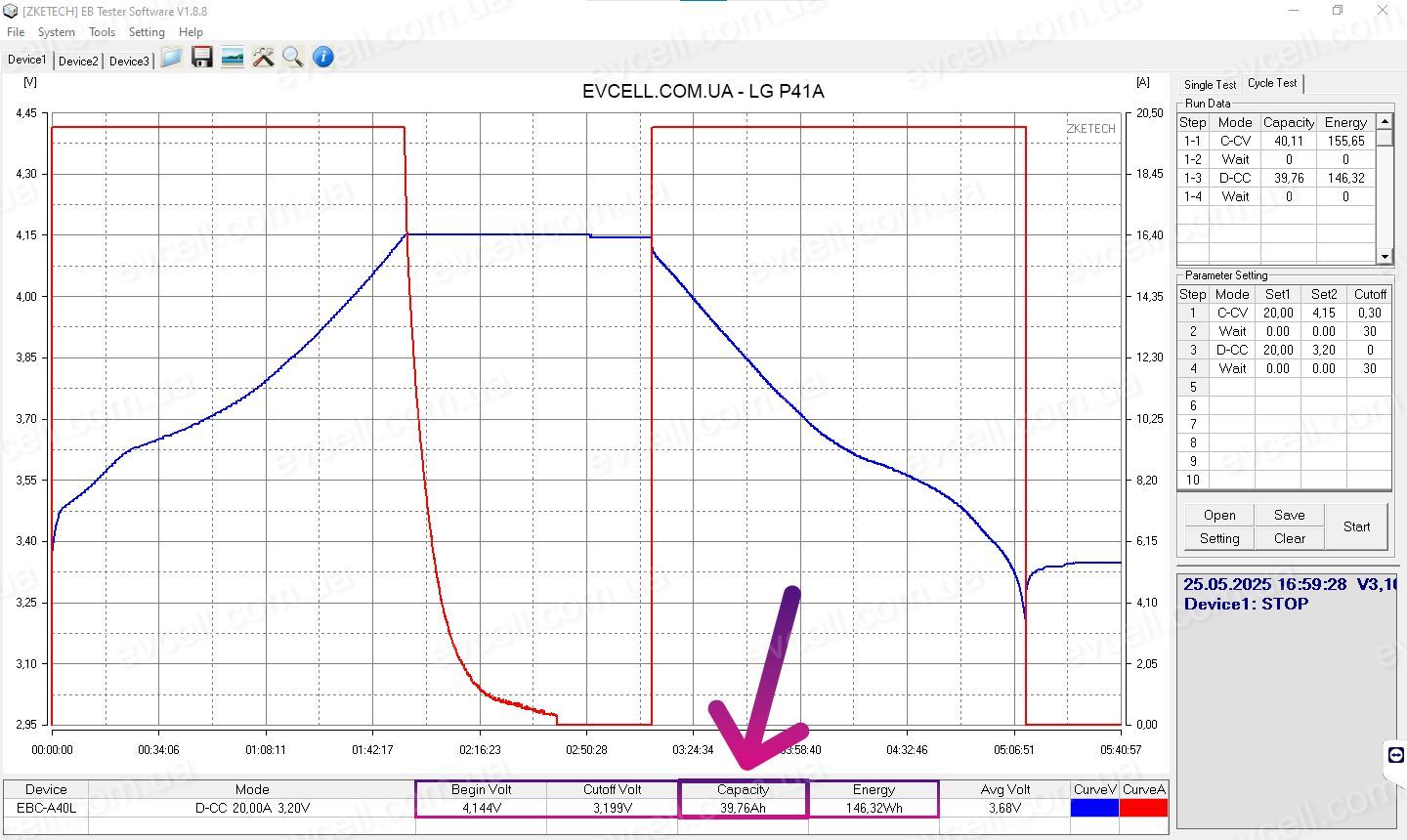1407x840 pixels.
Task: Click the Energy value 146,32Wh
Action: tap(874, 808)
